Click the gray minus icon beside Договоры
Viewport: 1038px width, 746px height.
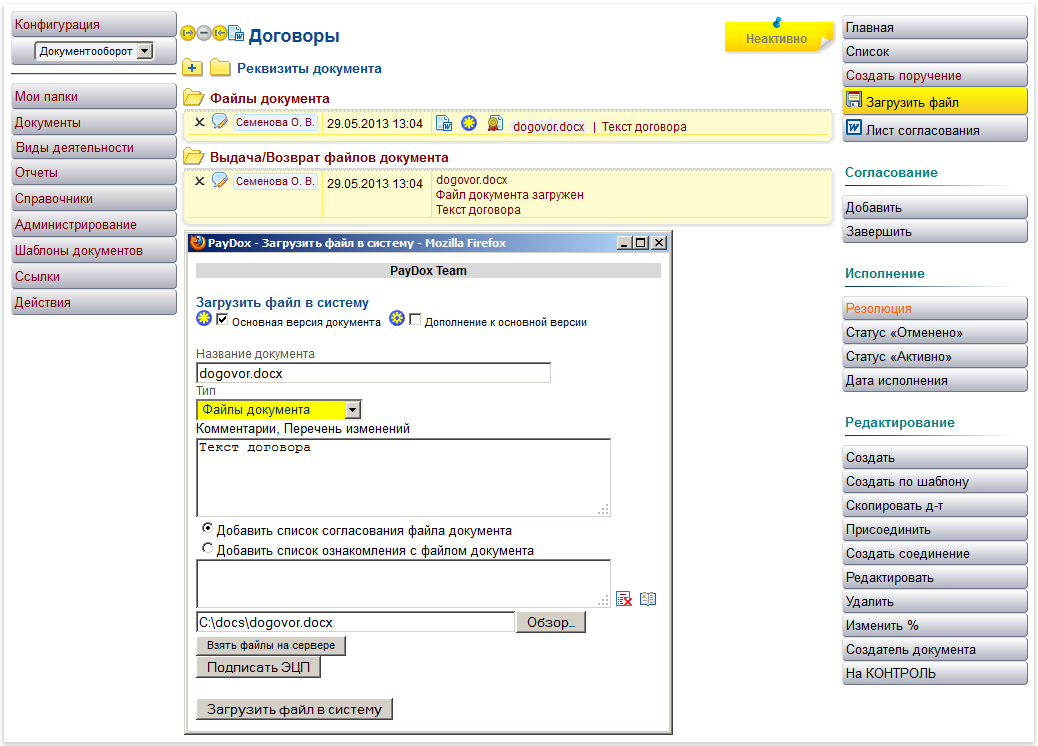point(204,33)
